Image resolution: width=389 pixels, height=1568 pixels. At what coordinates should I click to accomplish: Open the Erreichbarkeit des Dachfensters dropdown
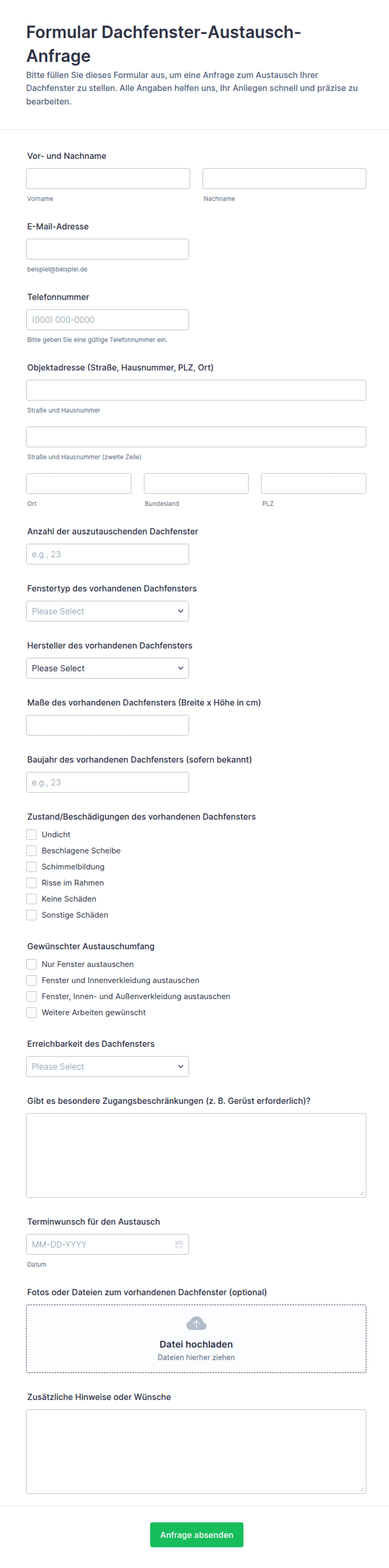(x=108, y=1067)
